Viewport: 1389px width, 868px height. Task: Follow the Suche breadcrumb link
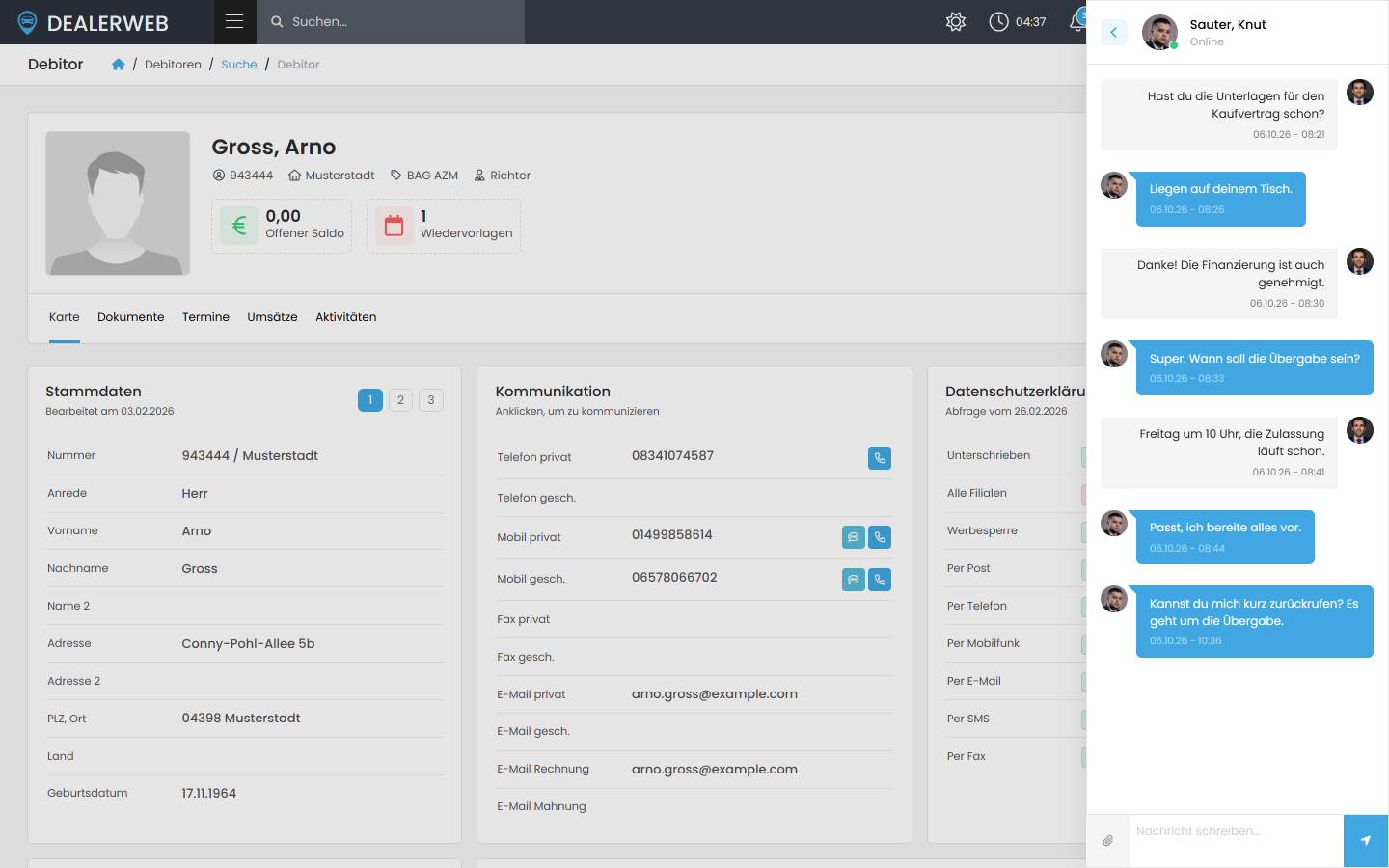pos(239,65)
